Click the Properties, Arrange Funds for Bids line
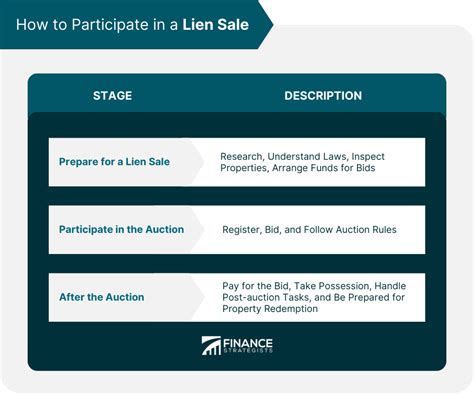This screenshot has height=397, width=474. click(298, 168)
